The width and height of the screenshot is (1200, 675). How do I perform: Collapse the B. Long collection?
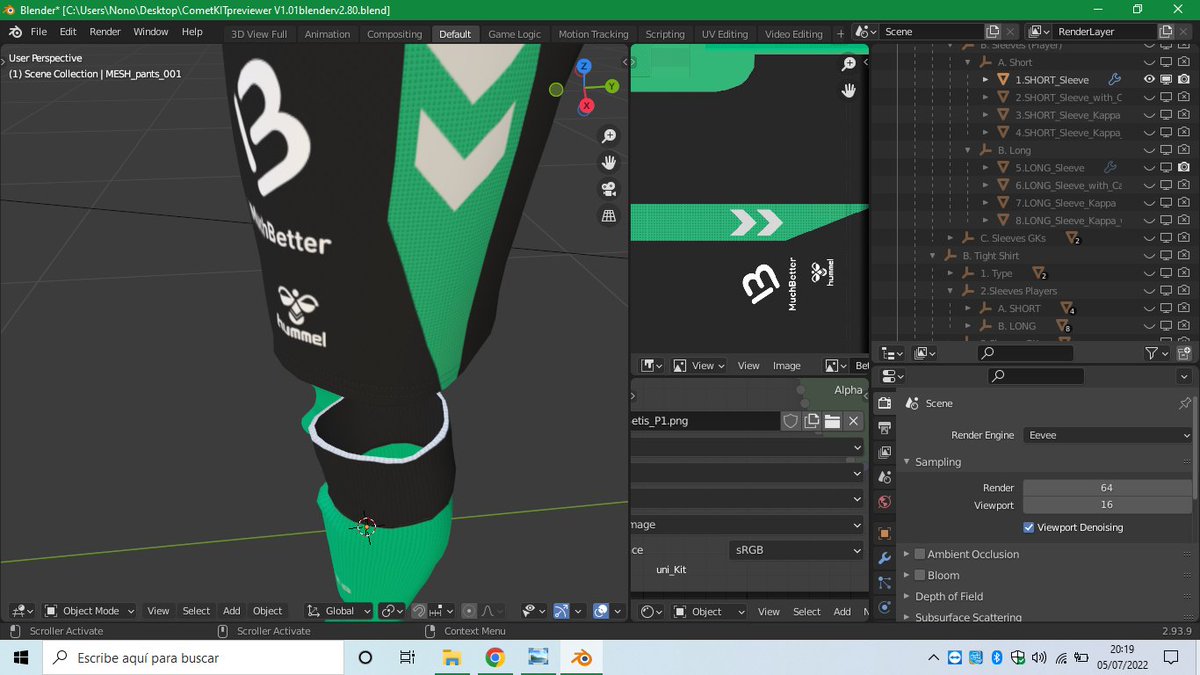pos(968,150)
